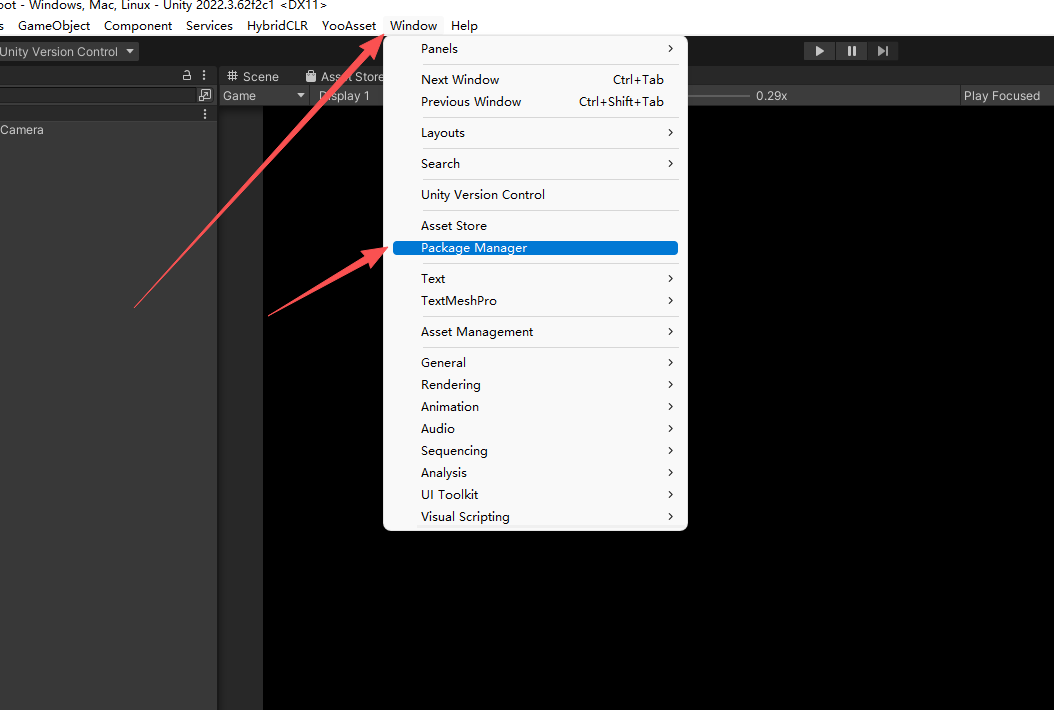Click the Step frame button
Image resolution: width=1054 pixels, height=710 pixels.
[883, 51]
